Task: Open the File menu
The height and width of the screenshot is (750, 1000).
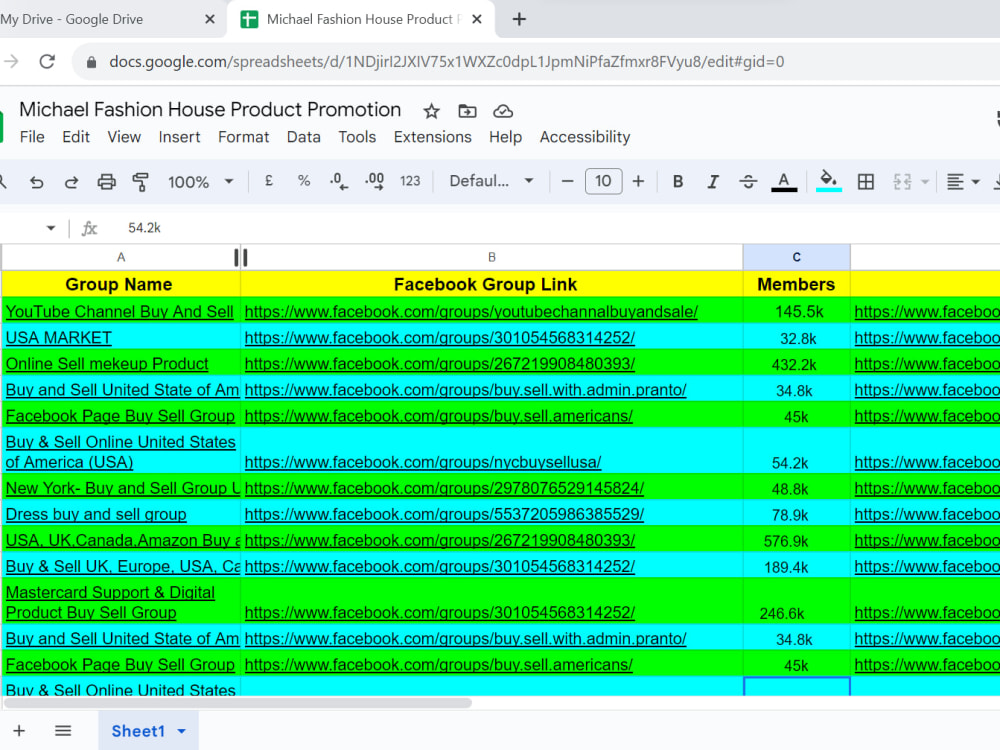Action: 32,137
